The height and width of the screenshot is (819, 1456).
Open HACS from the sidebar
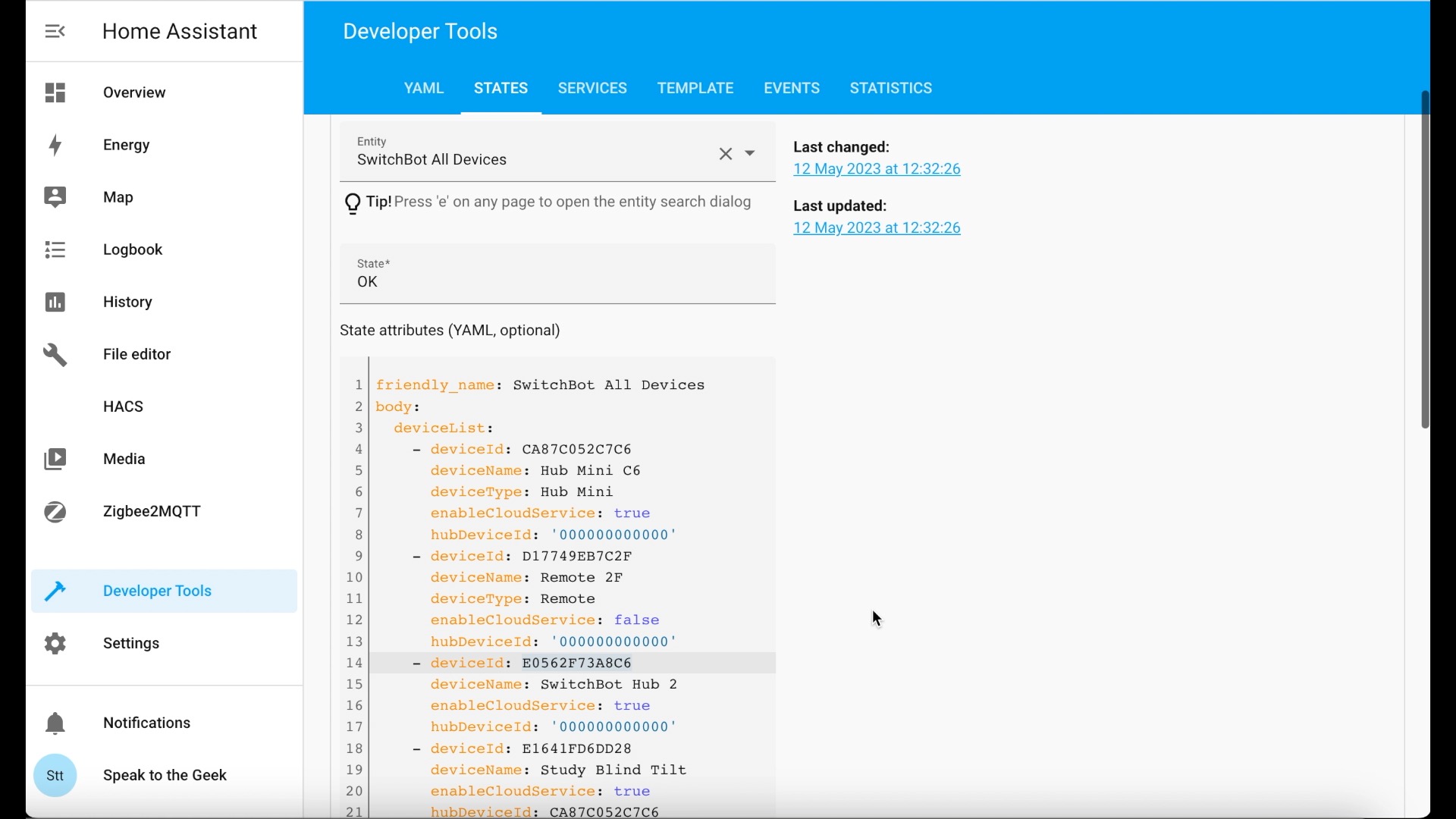(x=122, y=406)
